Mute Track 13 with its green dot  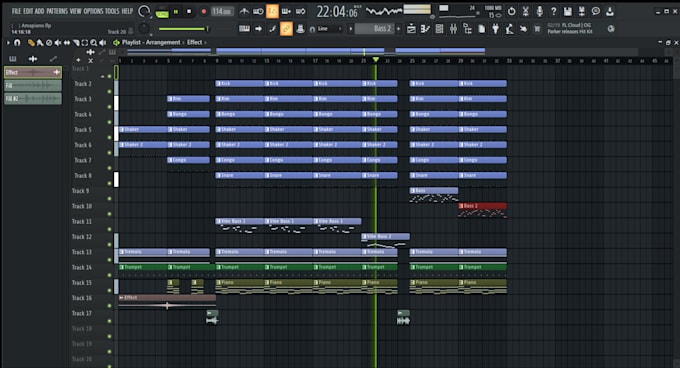tap(109, 260)
